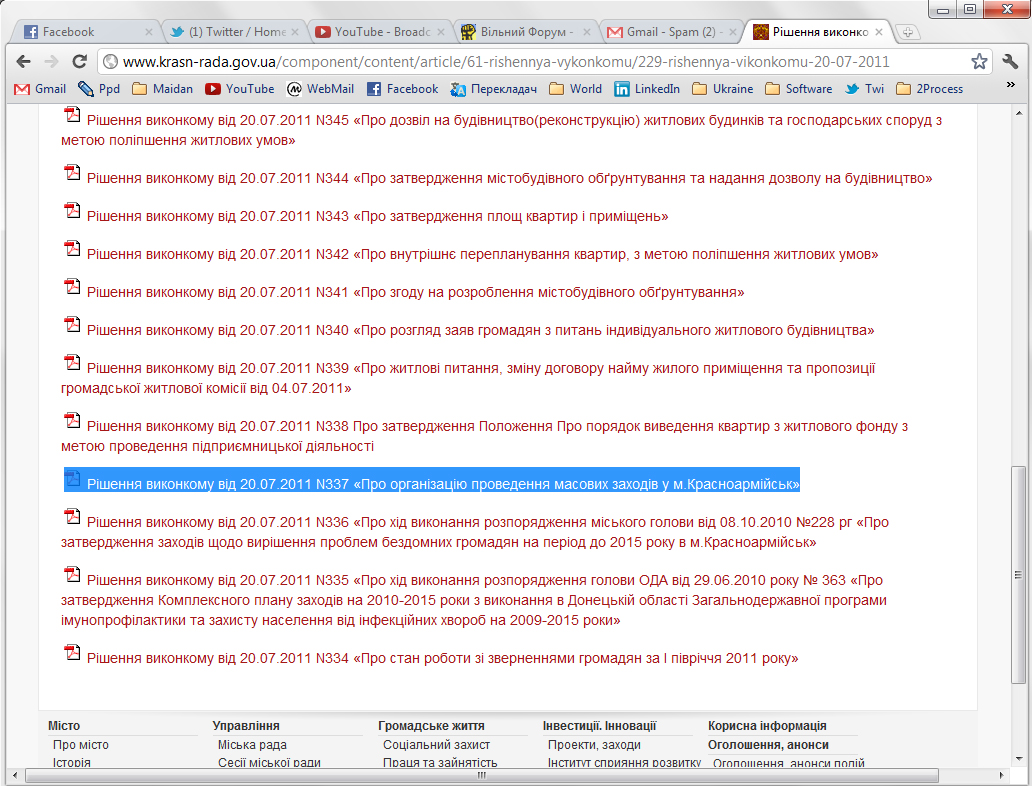Open a new tab with the plus button
This screenshot has height=786, width=1032.
(x=908, y=32)
